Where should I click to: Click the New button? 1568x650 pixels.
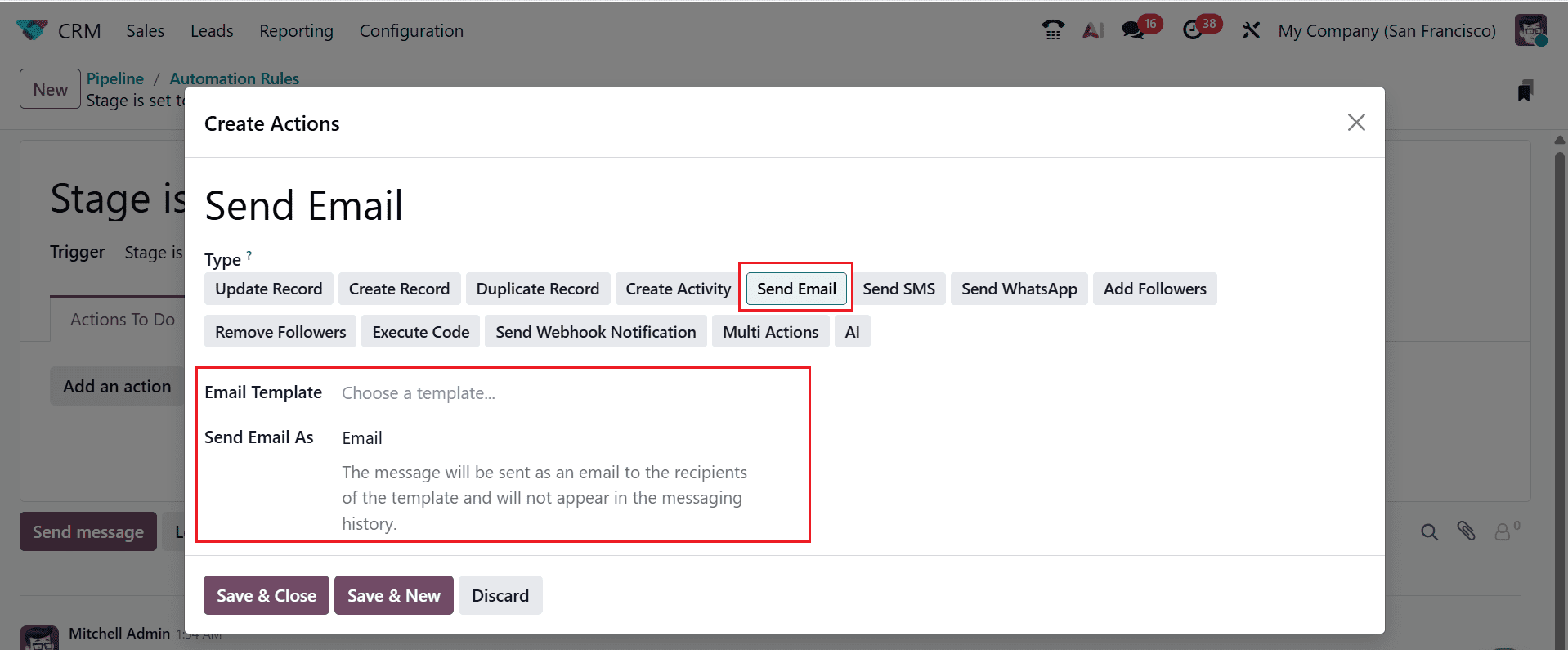(50, 89)
